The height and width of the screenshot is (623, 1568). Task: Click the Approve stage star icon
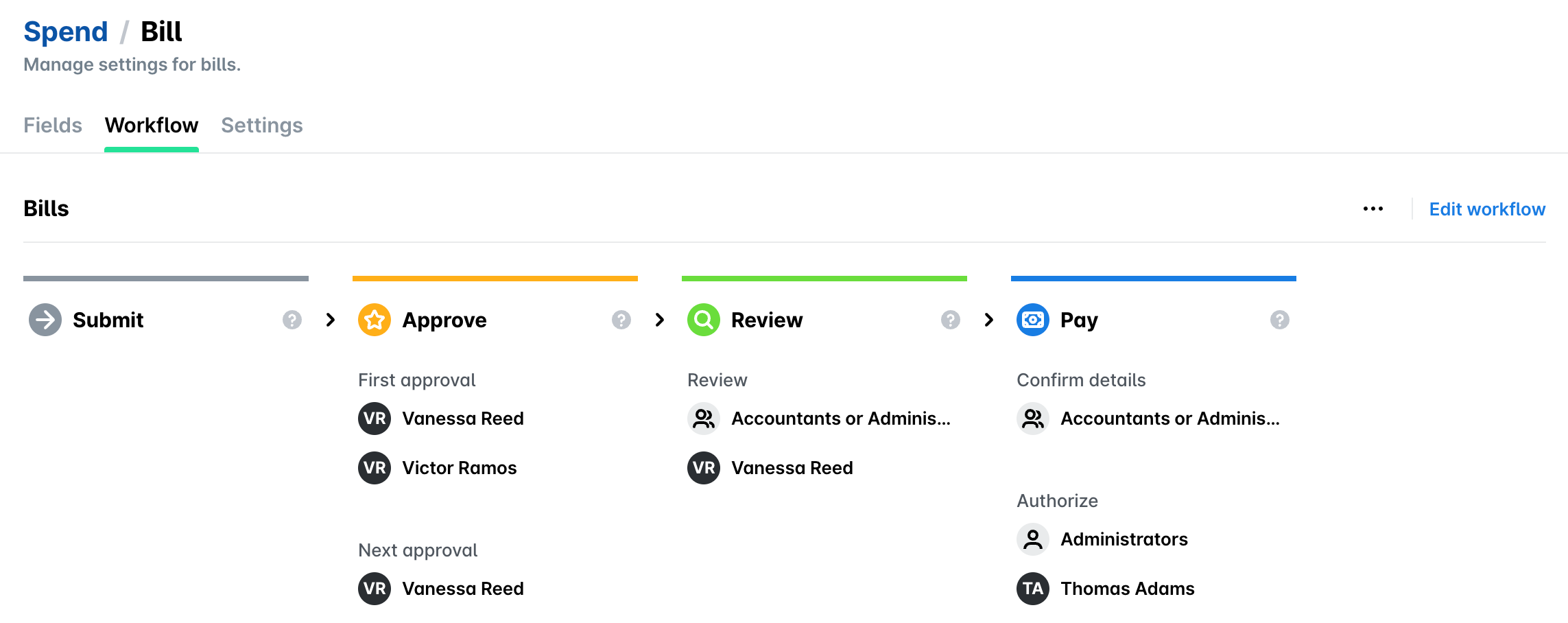375,320
